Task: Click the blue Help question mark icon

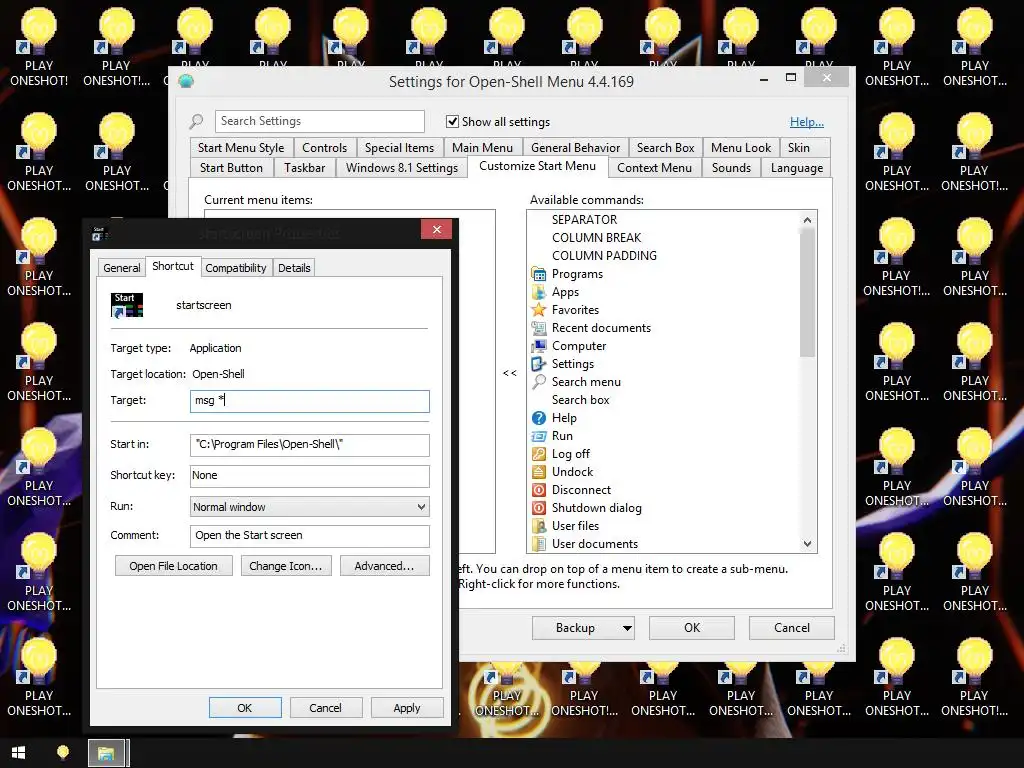Action: pos(539,418)
